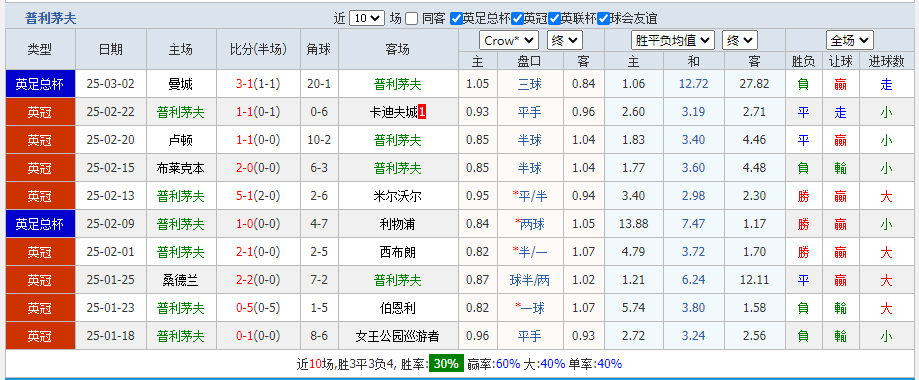Click the 曼城 home team link
Screen dimensions: 919x380
click(x=181, y=84)
